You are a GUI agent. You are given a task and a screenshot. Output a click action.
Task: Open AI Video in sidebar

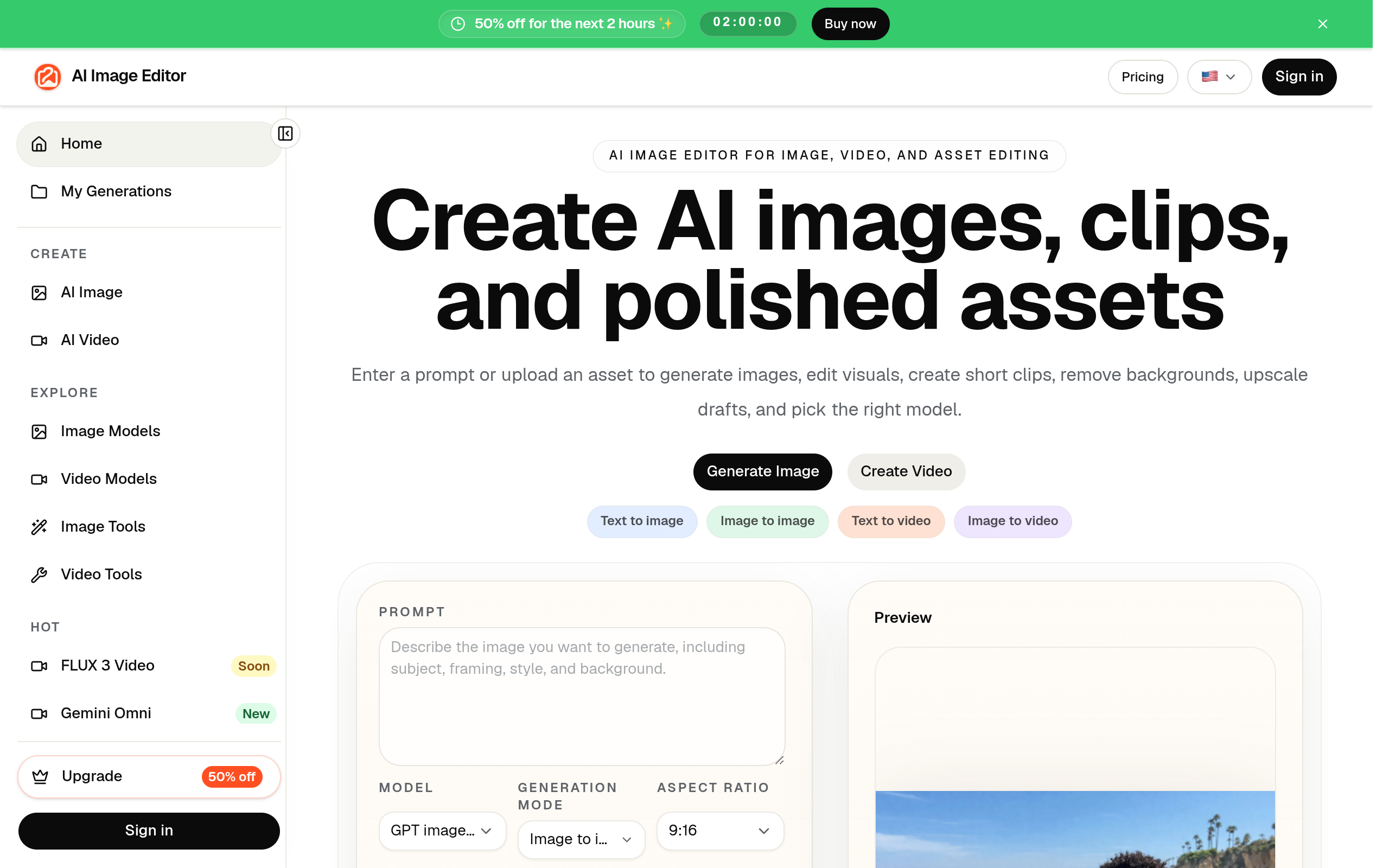pyautogui.click(x=149, y=341)
